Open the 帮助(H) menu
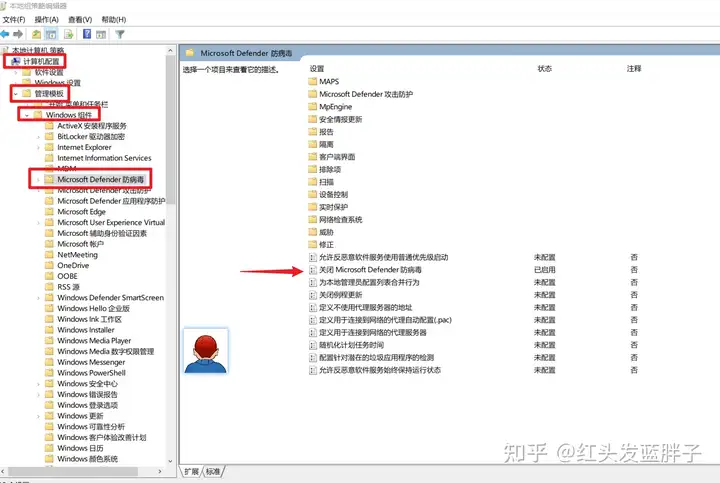Screen dimensions: 720x483 [113, 19]
